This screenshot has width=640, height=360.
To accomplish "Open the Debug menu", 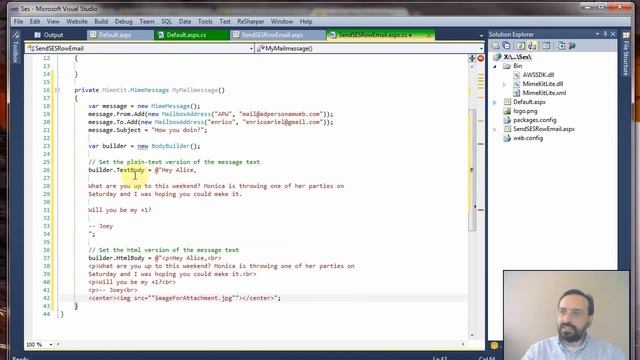I will (123, 22).
